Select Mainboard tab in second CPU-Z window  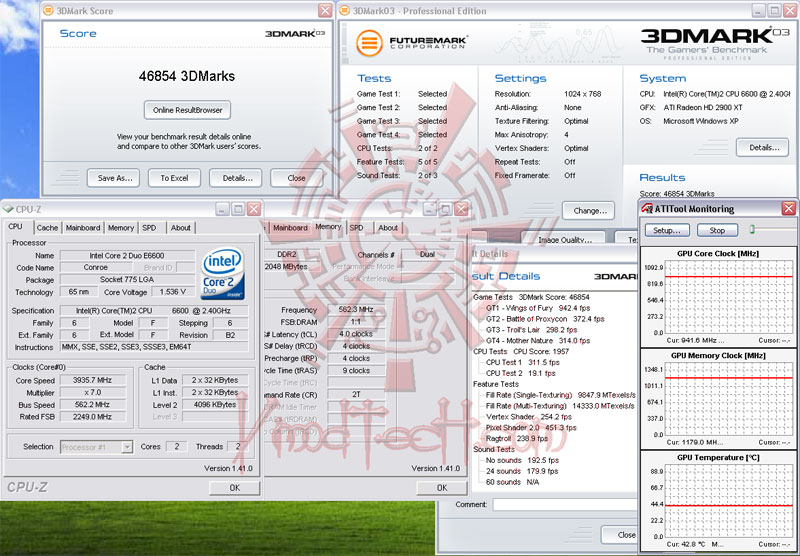[x=290, y=228]
